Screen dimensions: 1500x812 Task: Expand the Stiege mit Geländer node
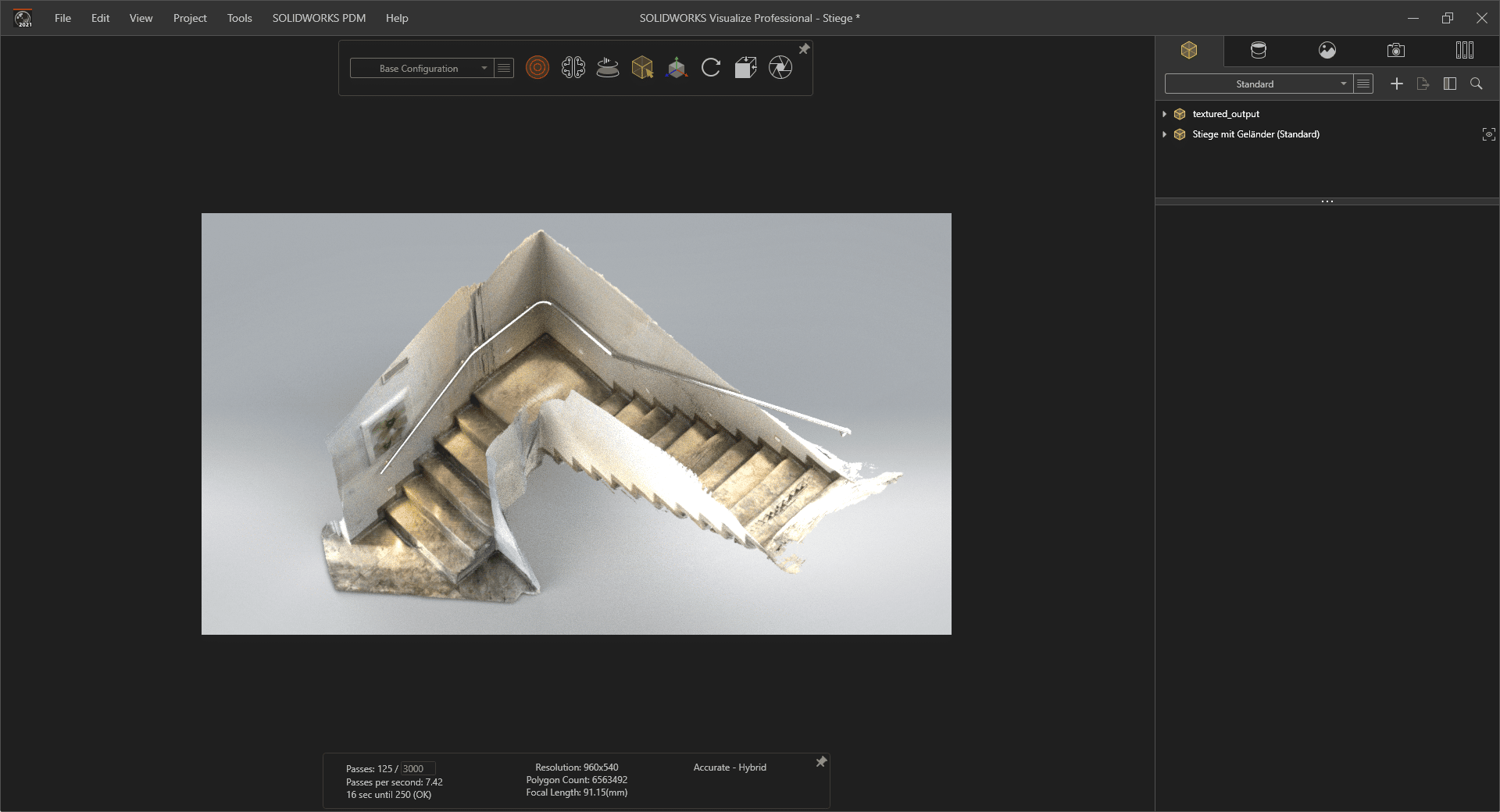[x=1165, y=134]
